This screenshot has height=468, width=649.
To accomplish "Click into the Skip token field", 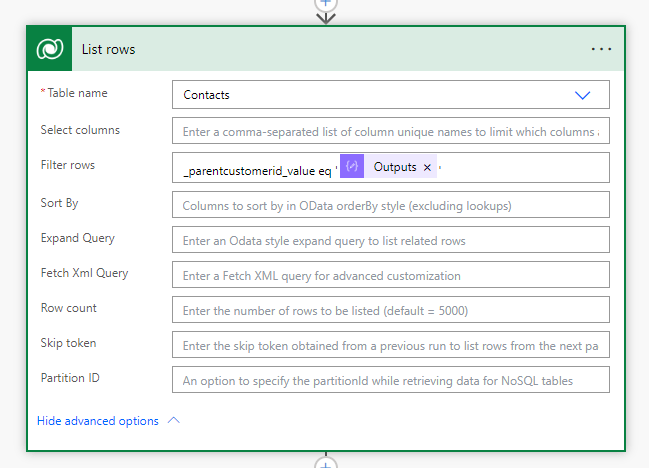I will 390,345.
